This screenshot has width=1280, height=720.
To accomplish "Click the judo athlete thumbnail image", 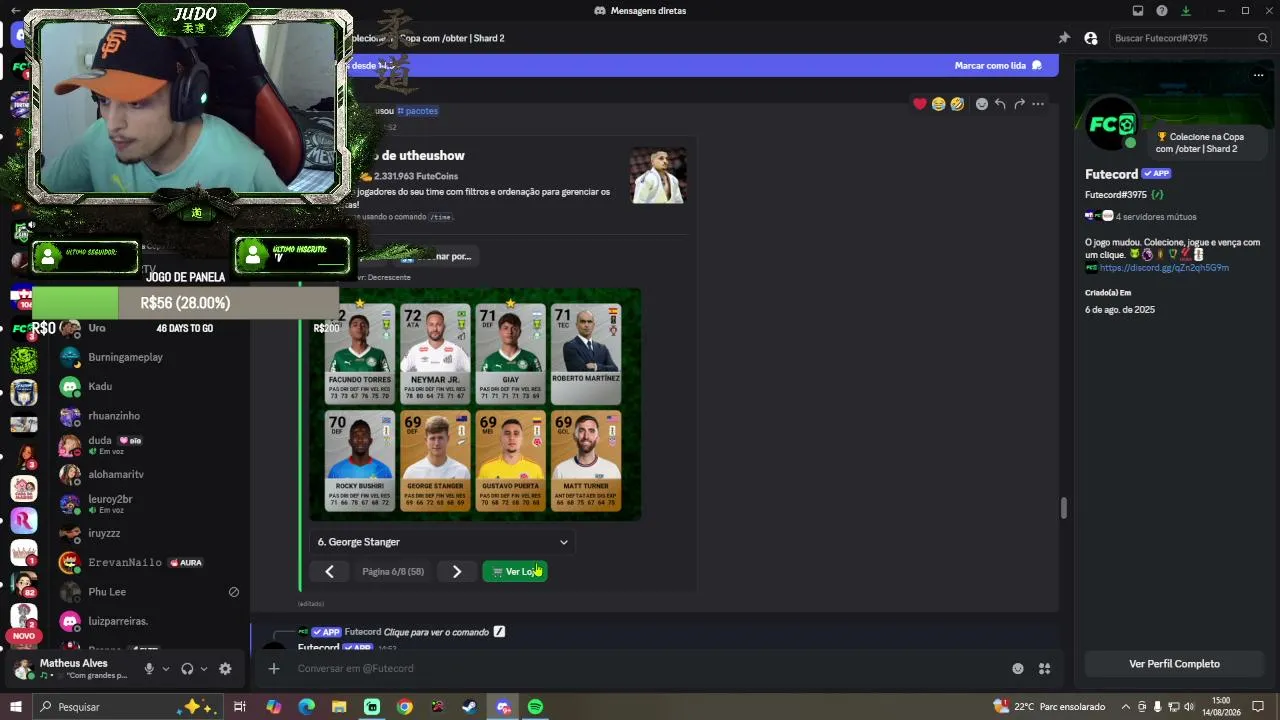I will [658, 176].
